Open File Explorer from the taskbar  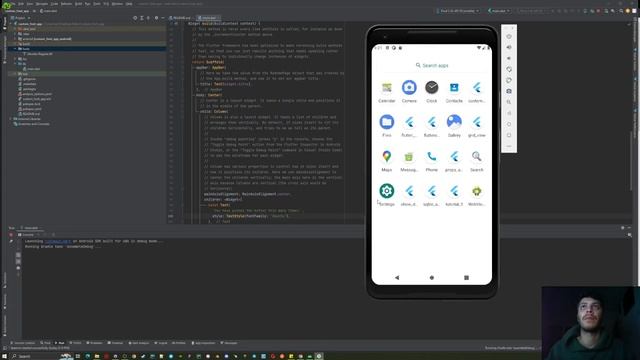click(x=97, y=356)
